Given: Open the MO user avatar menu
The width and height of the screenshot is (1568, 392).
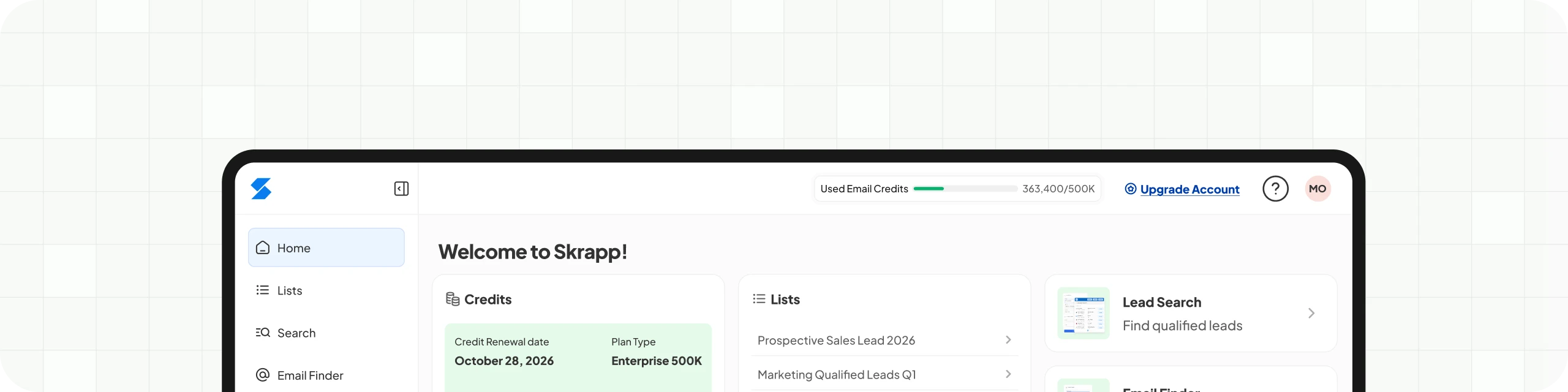Looking at the screenshot, I should 1317,189.
